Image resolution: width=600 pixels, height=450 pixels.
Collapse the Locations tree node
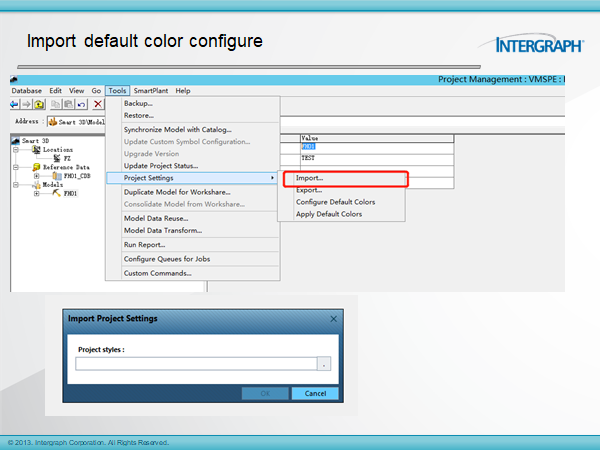pos(16,150)
